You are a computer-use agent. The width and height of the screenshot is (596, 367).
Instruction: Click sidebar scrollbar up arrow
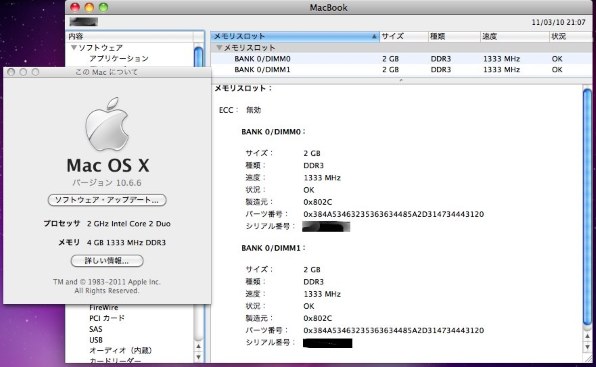198,346
